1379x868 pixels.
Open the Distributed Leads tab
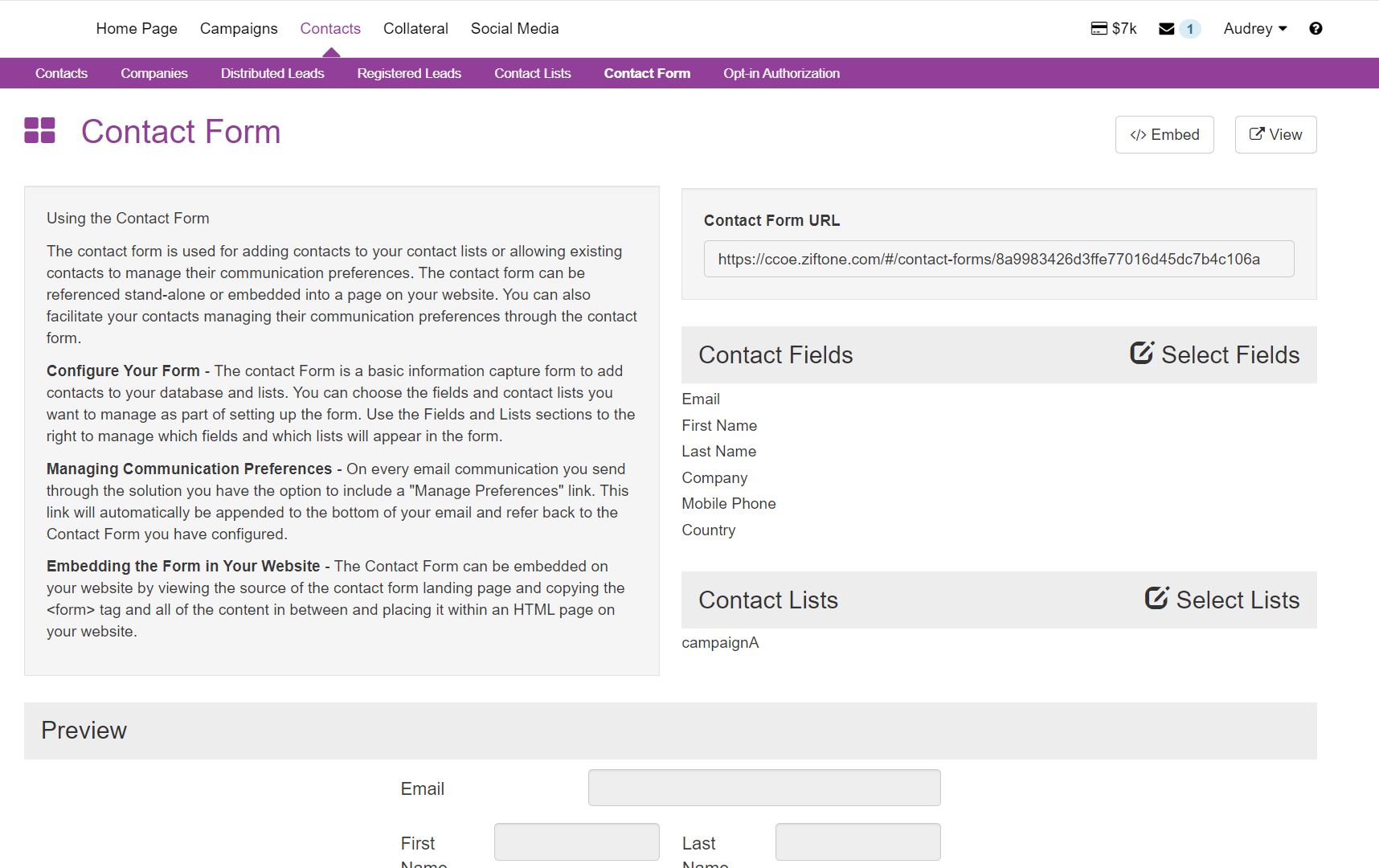[x=272, y=73]
